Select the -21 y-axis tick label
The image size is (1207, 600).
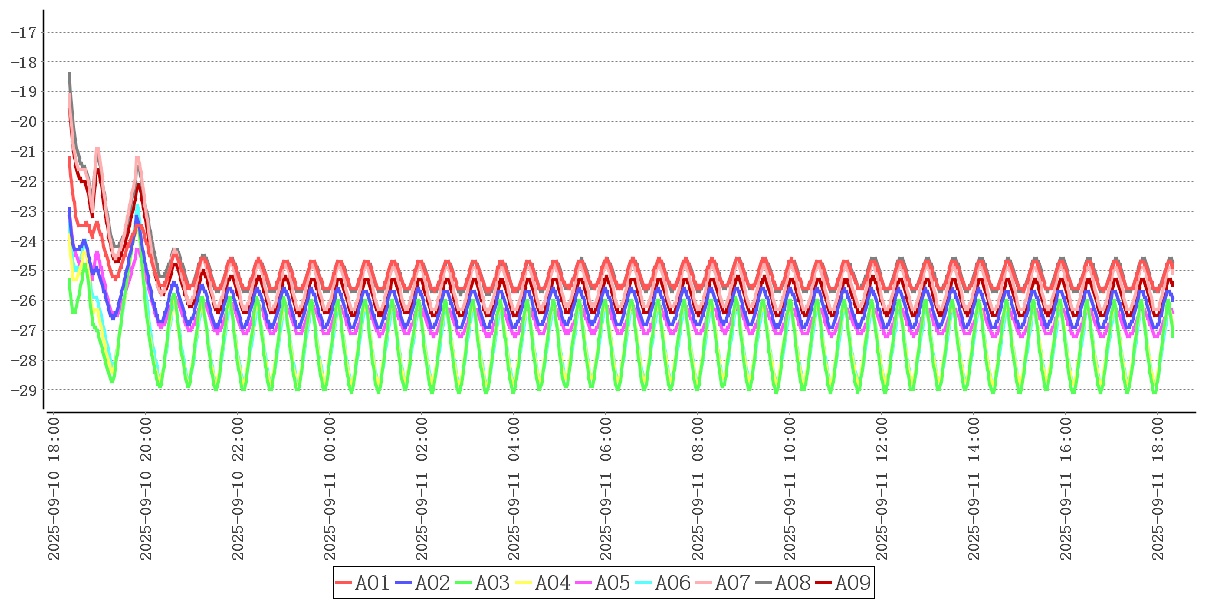point(22,151)
